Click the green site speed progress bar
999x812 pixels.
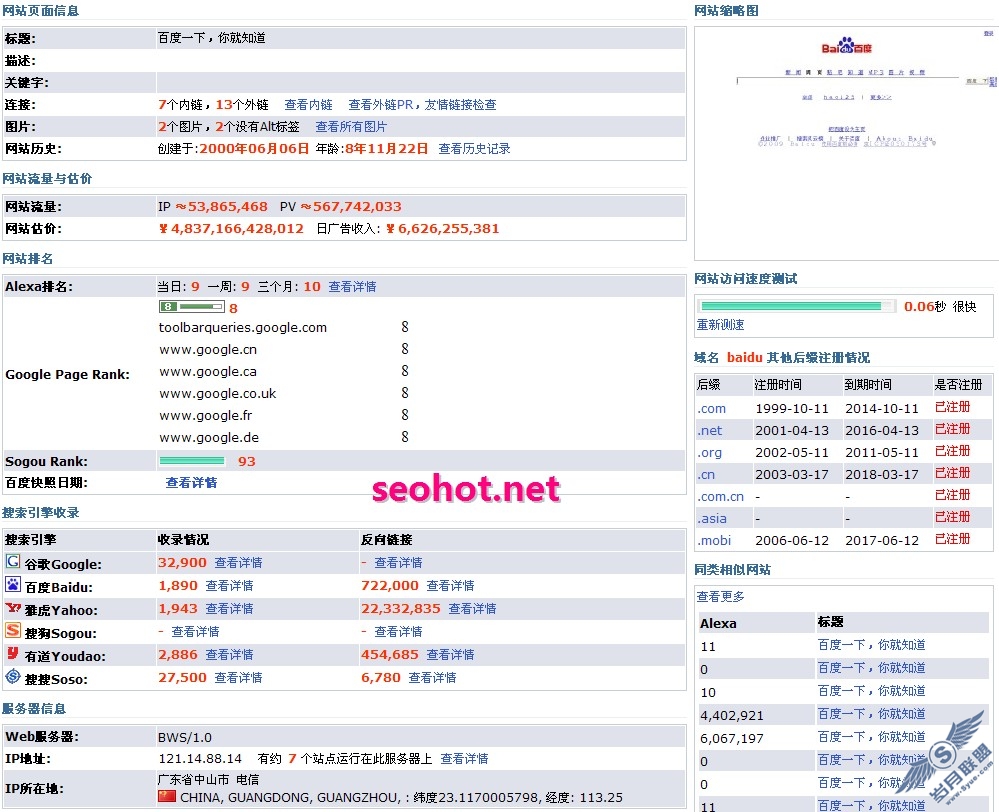[797, 306]
